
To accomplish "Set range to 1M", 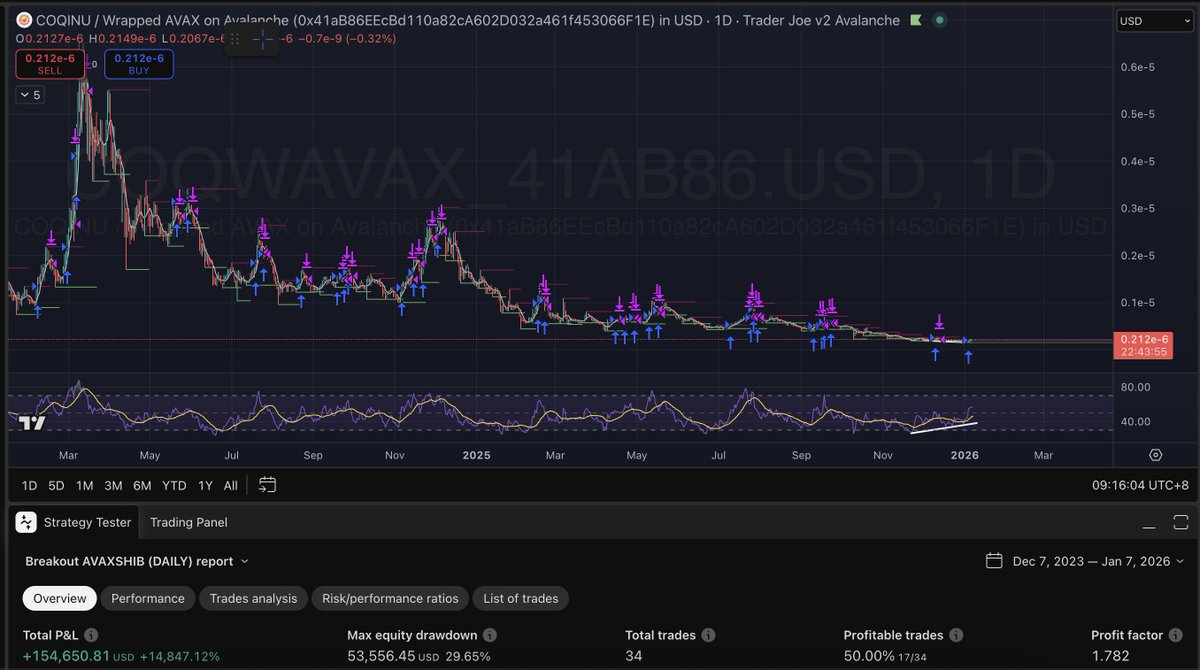I will click(x=85, y=485).
